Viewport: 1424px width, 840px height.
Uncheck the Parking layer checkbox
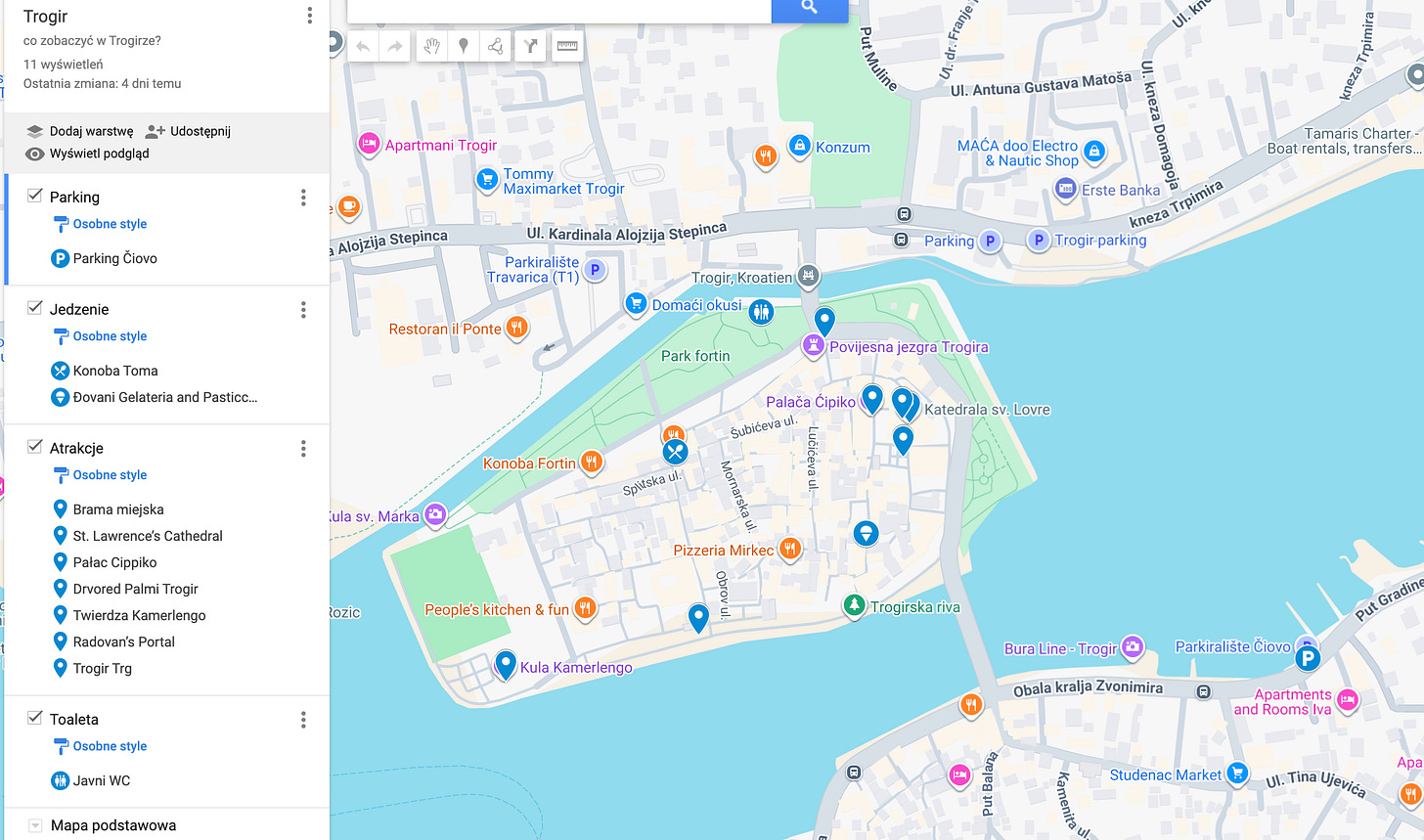[x=34, y=196]
